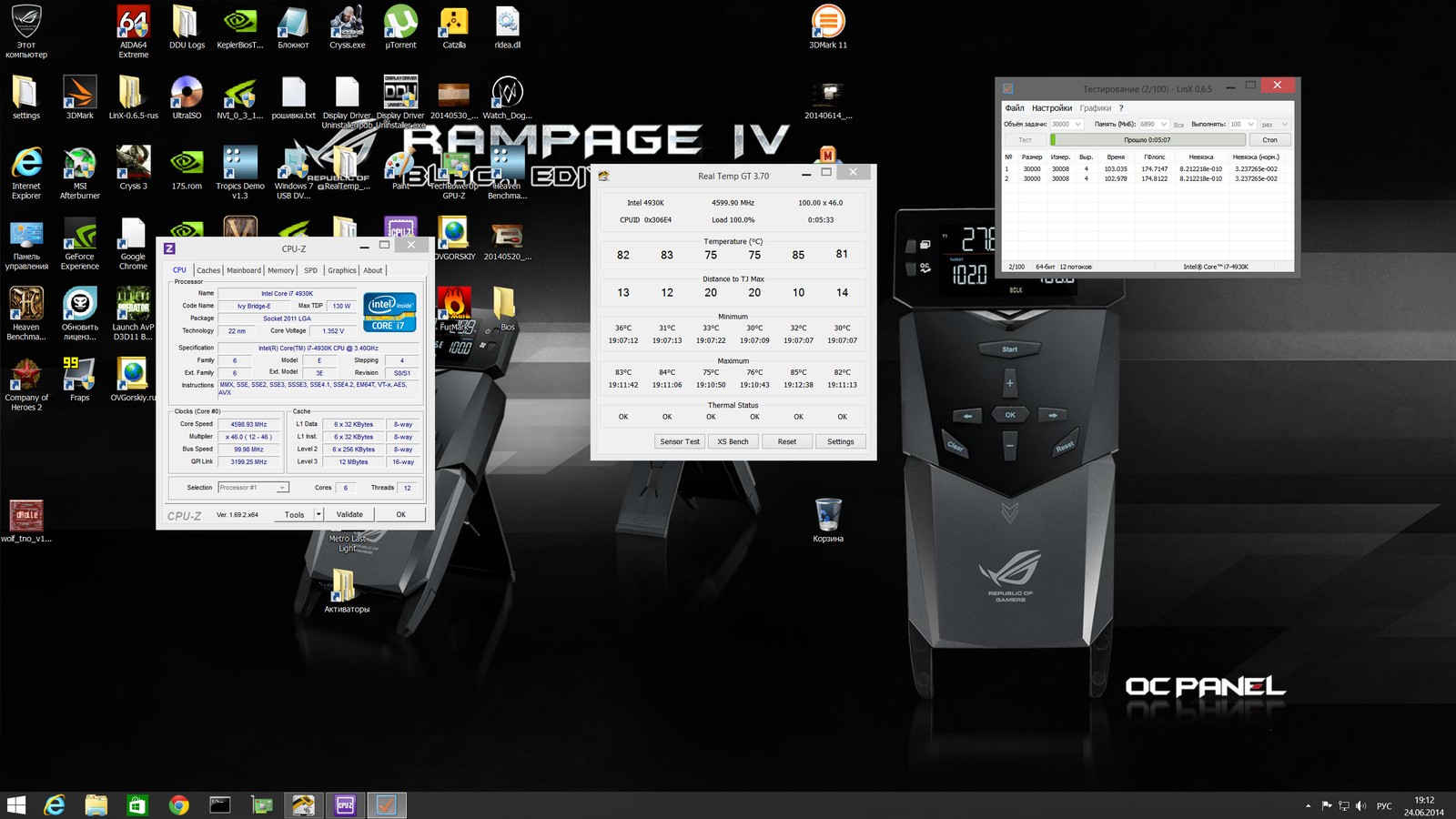This screenshot has height=819, width=1456.
Task: Open the SPD tab in CPU-Z
Action: tap(311, 270)
